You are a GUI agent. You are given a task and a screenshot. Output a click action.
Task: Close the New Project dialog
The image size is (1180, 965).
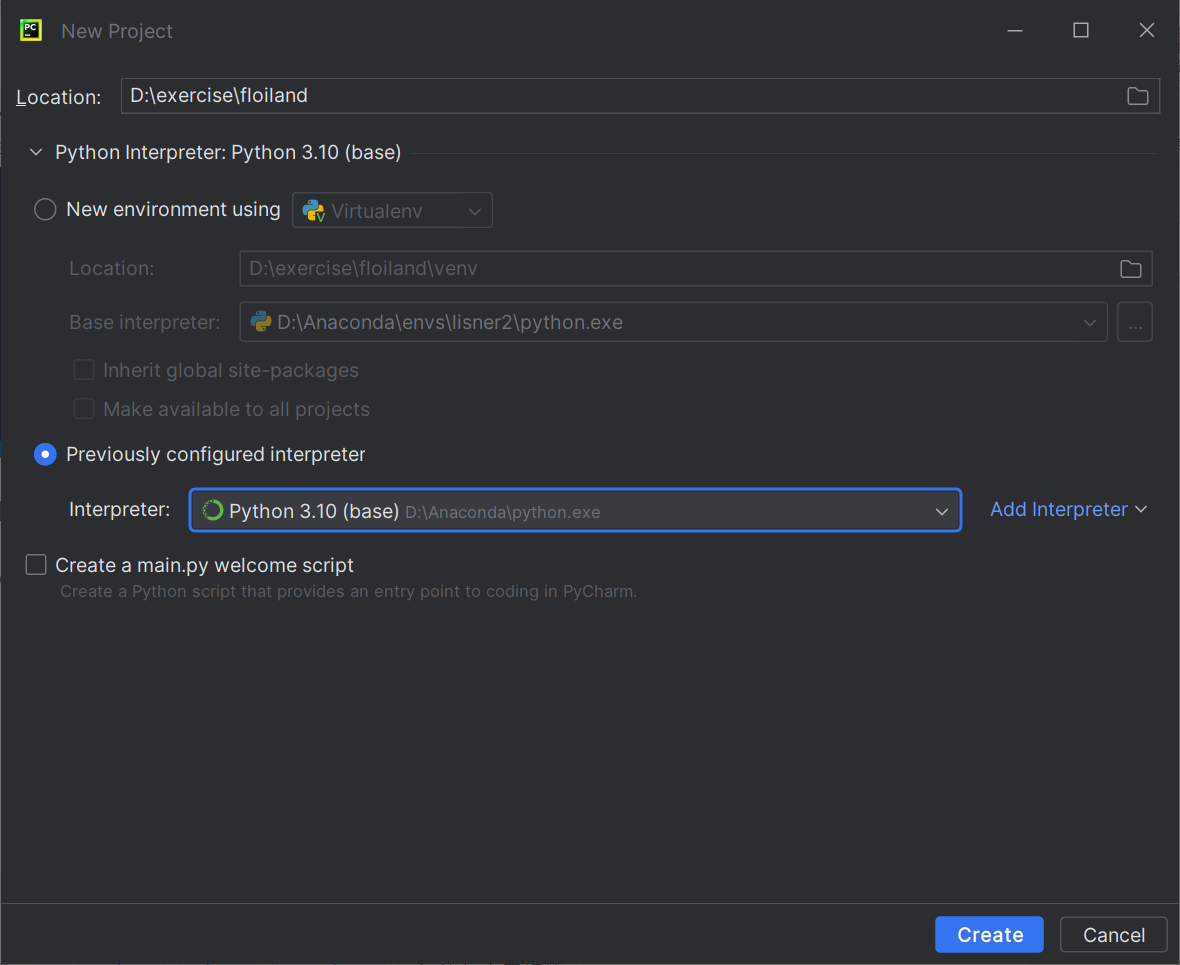(1146, 30)
